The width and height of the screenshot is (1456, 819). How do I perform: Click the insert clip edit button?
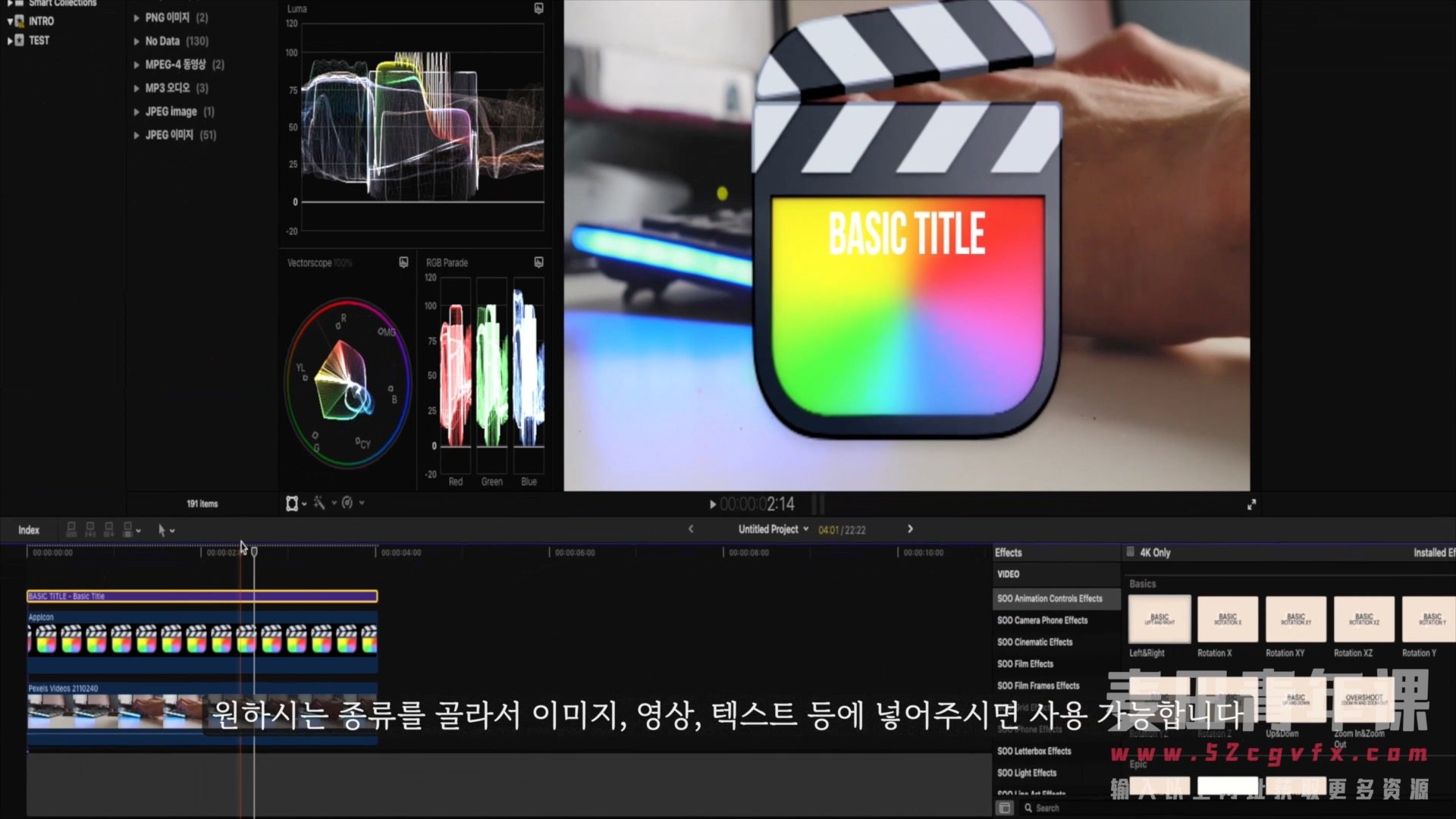(90, 529)
